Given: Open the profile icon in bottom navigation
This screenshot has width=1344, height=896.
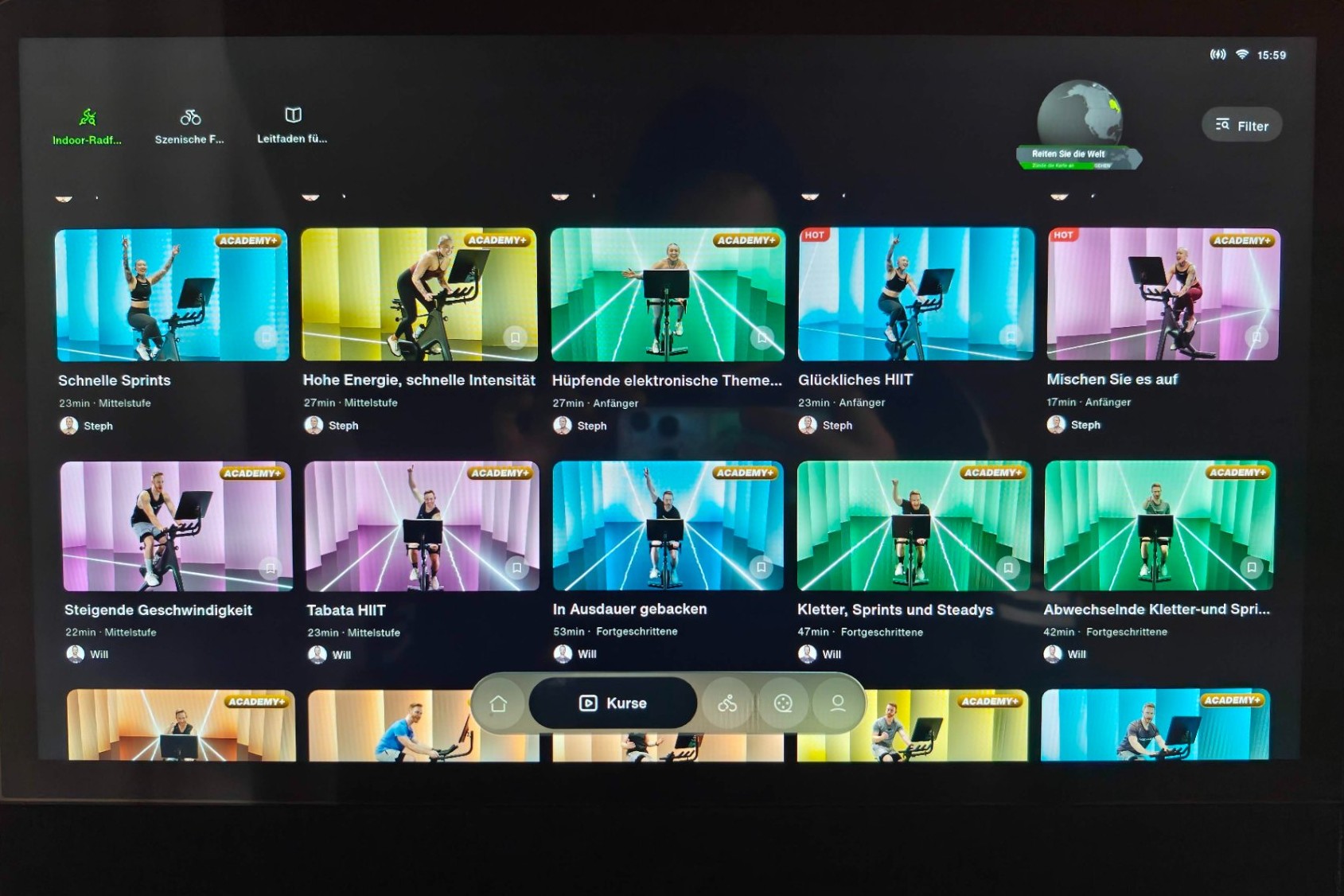Looking at the screenshot, I should tap(837, 703).
